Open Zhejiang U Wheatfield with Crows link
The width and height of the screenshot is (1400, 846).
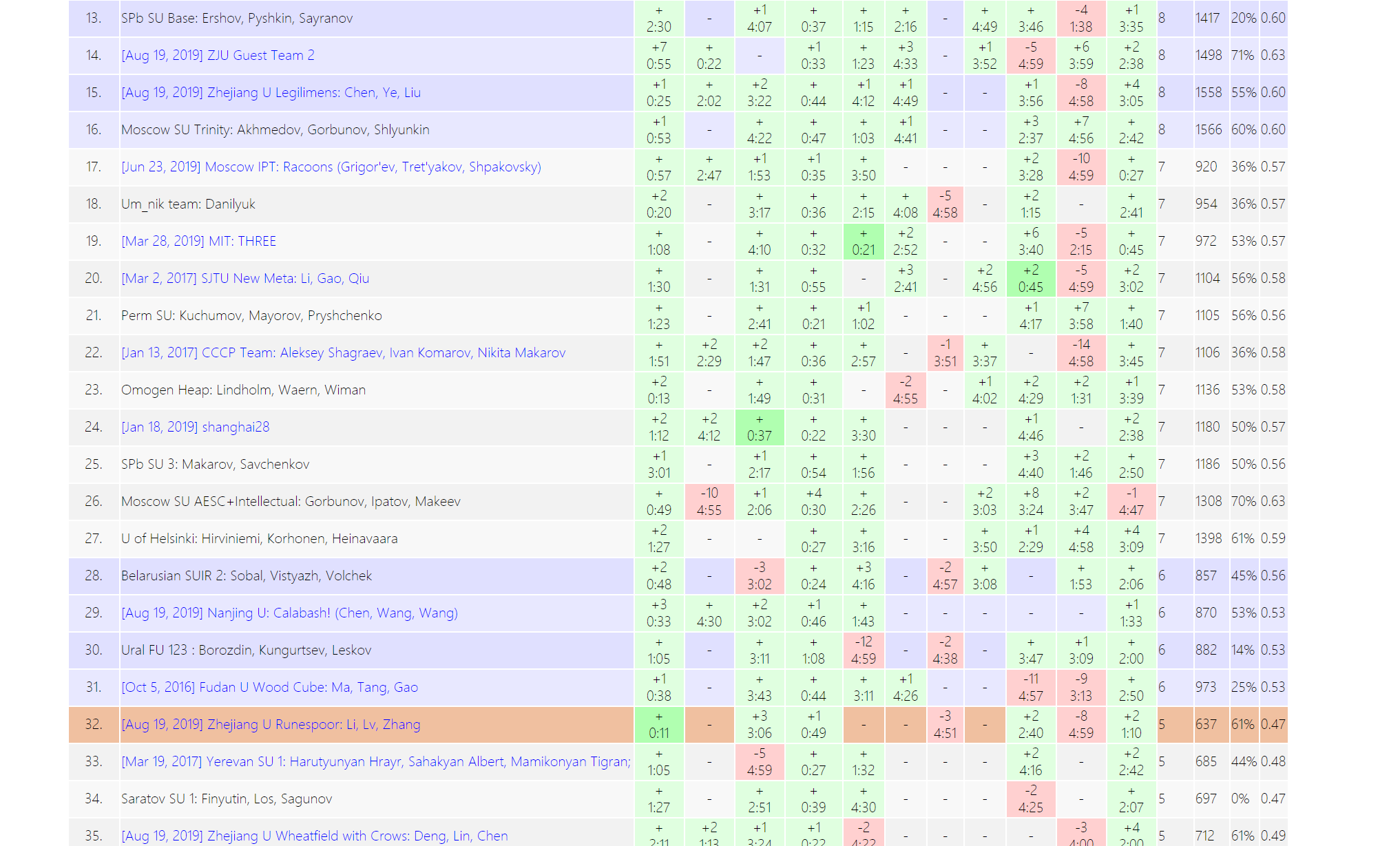[x=314, y=836]
